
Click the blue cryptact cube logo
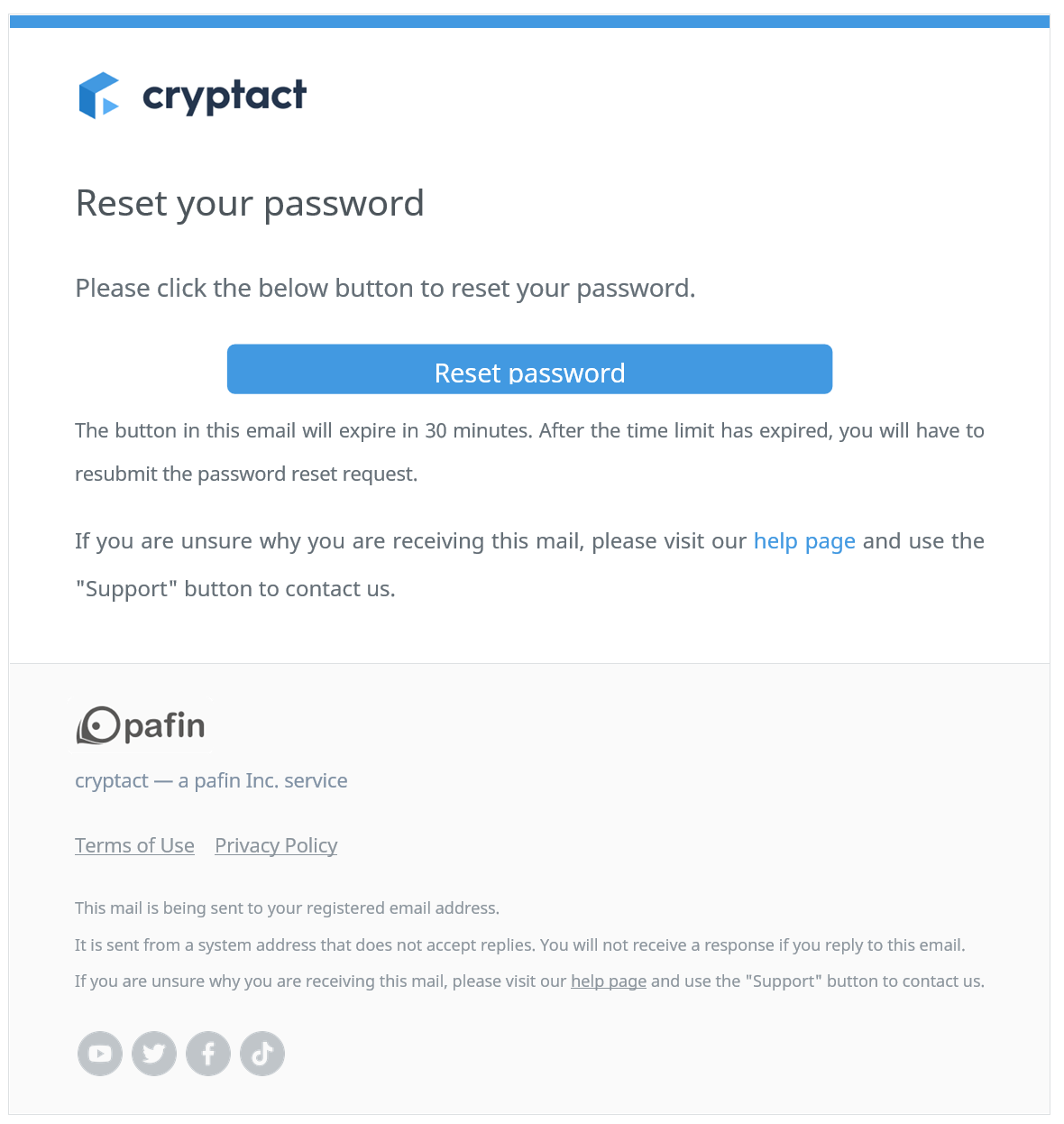click(x=99, y=96)
